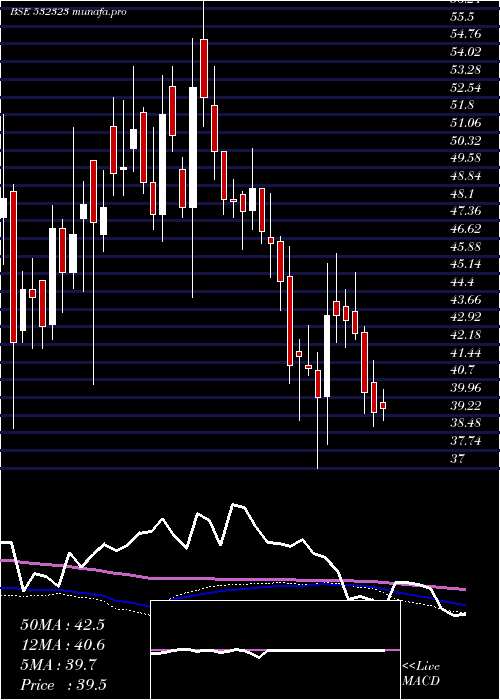Click the 46.62 price axis label
This screenshot has height=700, width=500.
click(x=466, y=229)
